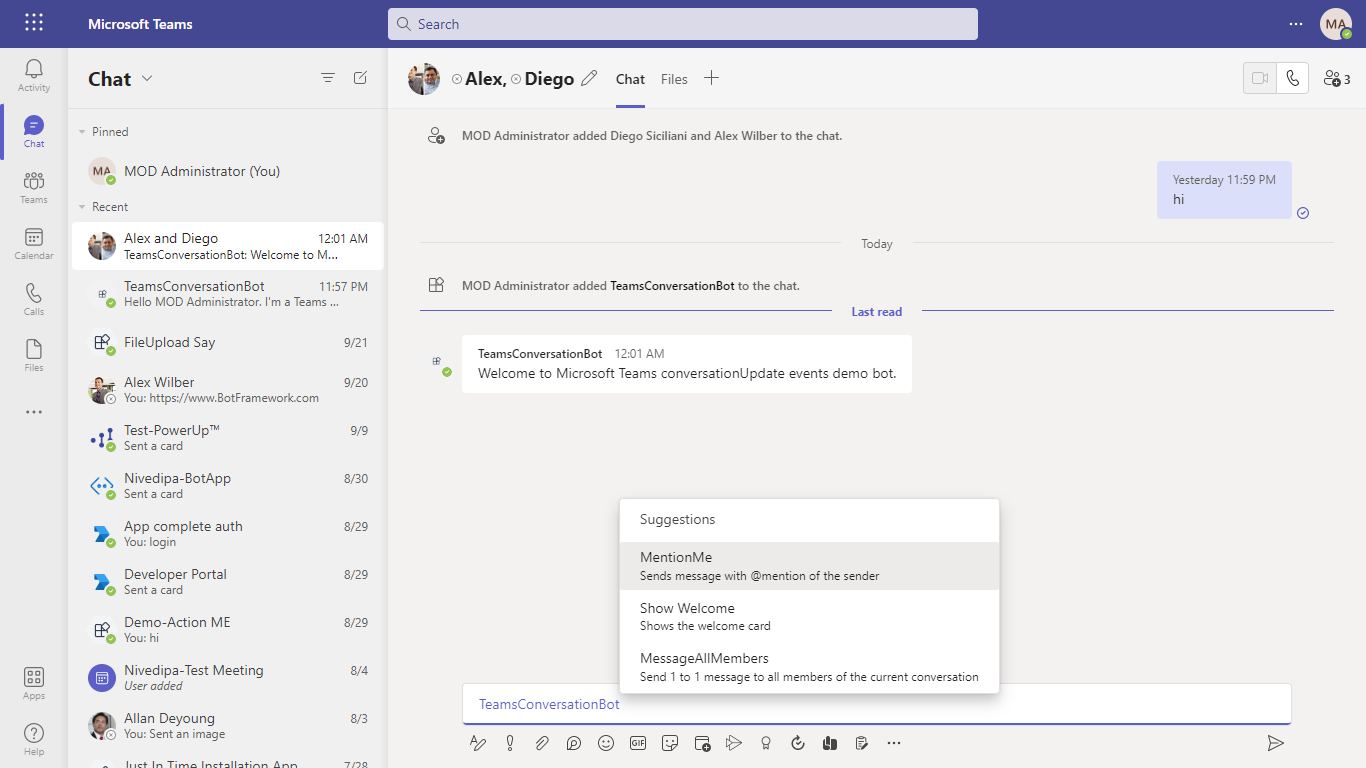The width and height of the screenshot is (1366, 768).
Task: Send Praise badge
Action: (766, 743)
